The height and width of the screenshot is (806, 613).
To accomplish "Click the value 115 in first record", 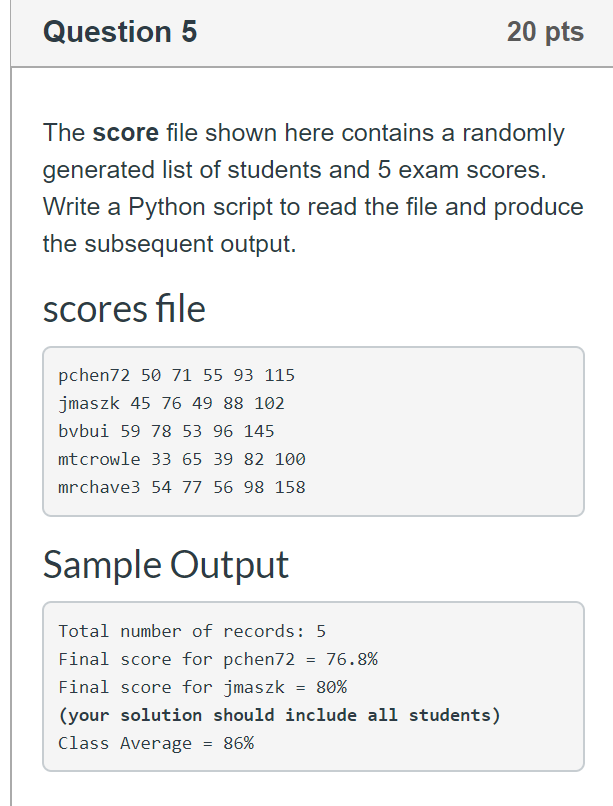I will coord(280,375).
